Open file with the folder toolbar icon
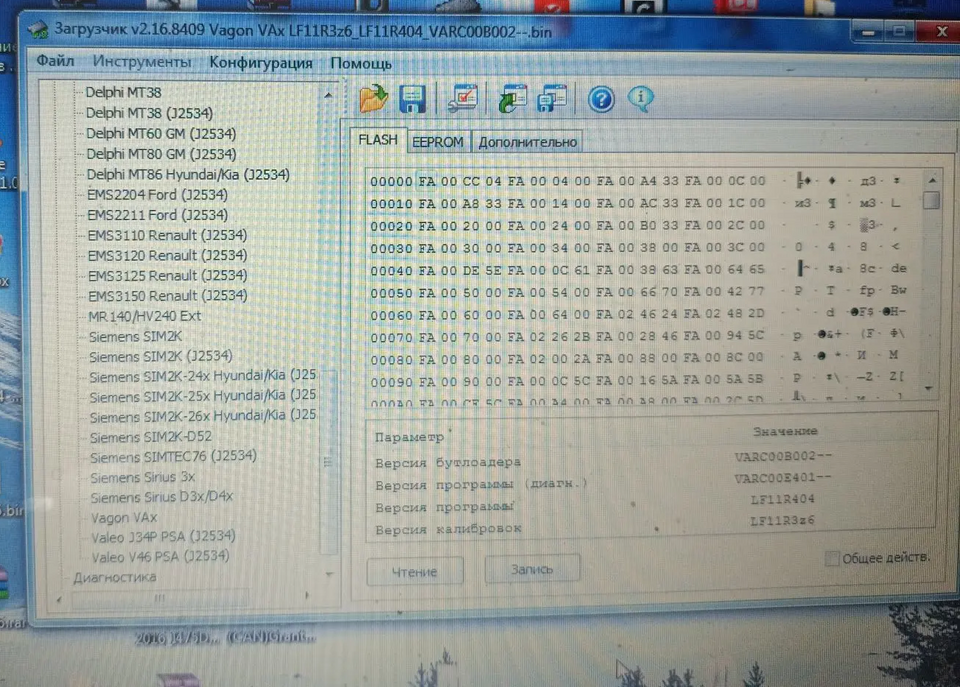The image size is (960, 687). (x=373, y=98)
